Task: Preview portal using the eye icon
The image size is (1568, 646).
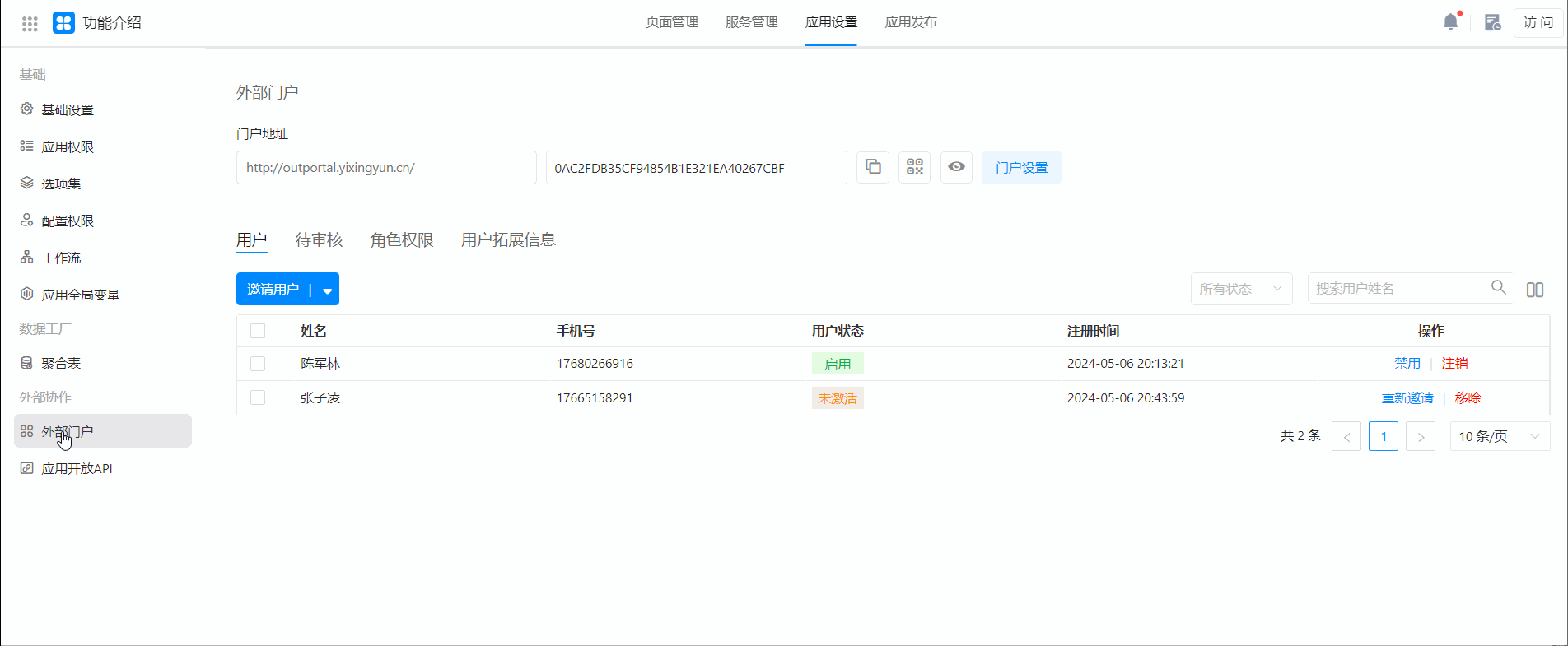Action: tap(956, 167)
